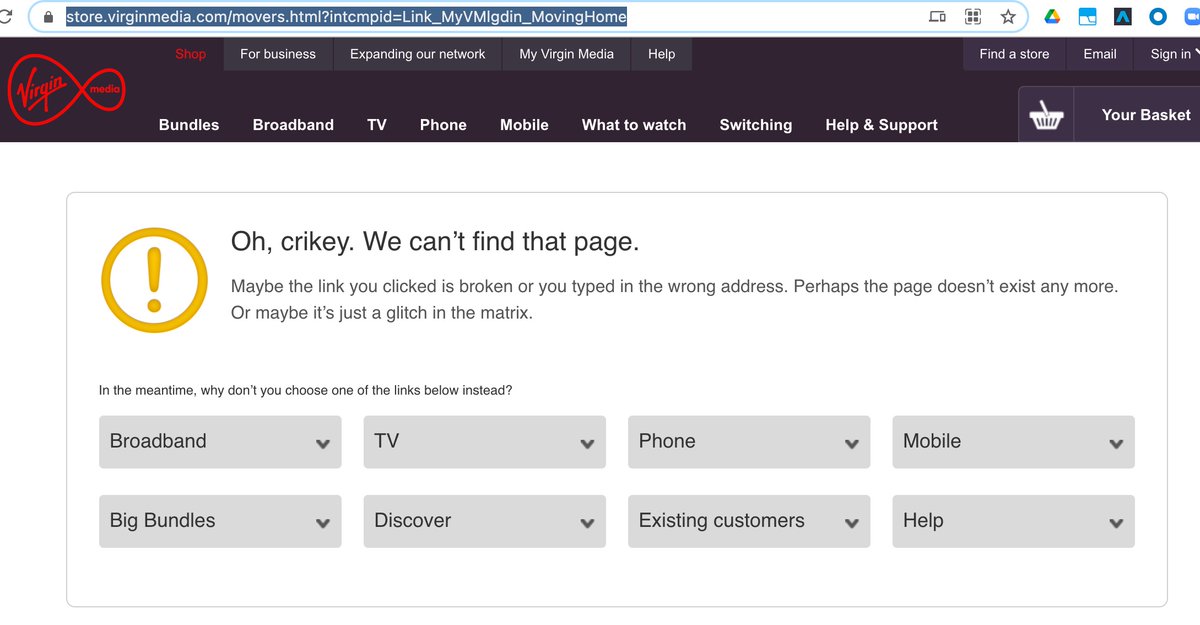
Task: Click the Email link
Action: click(x=1100, y=54)
